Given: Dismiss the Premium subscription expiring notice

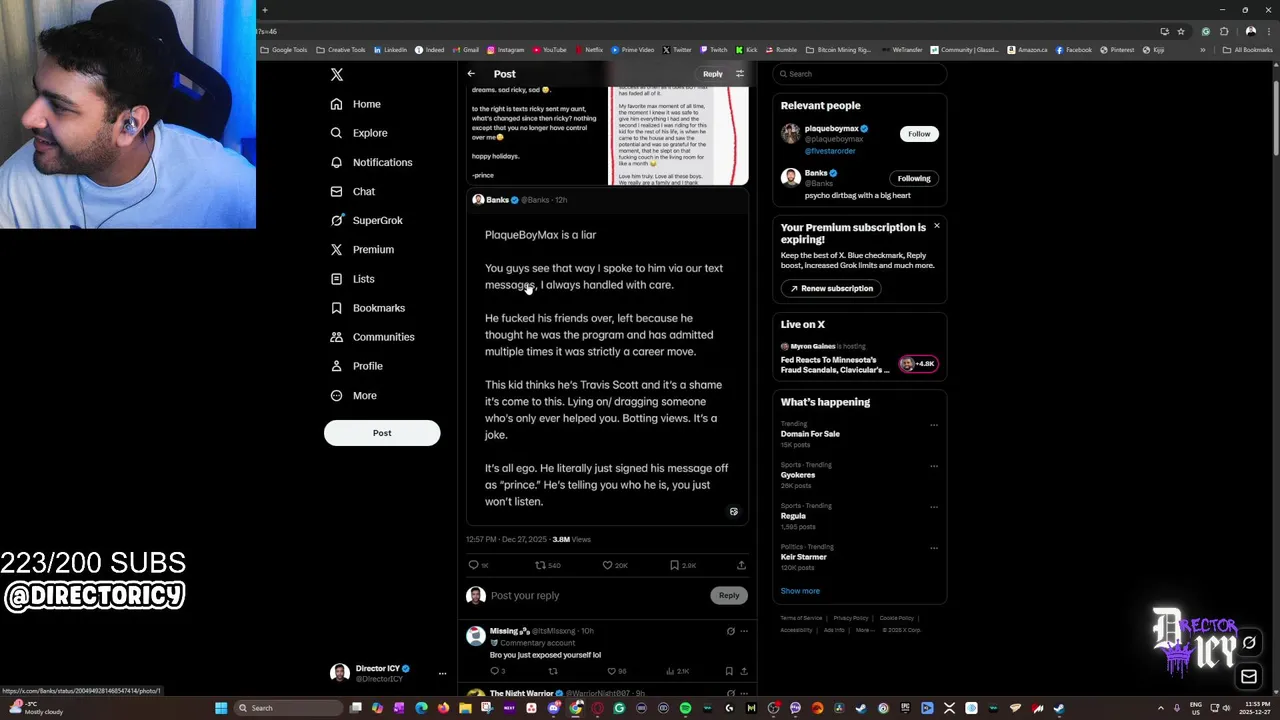Looking at the screenshot, I should pyautogui.click(x=936, y=226).
